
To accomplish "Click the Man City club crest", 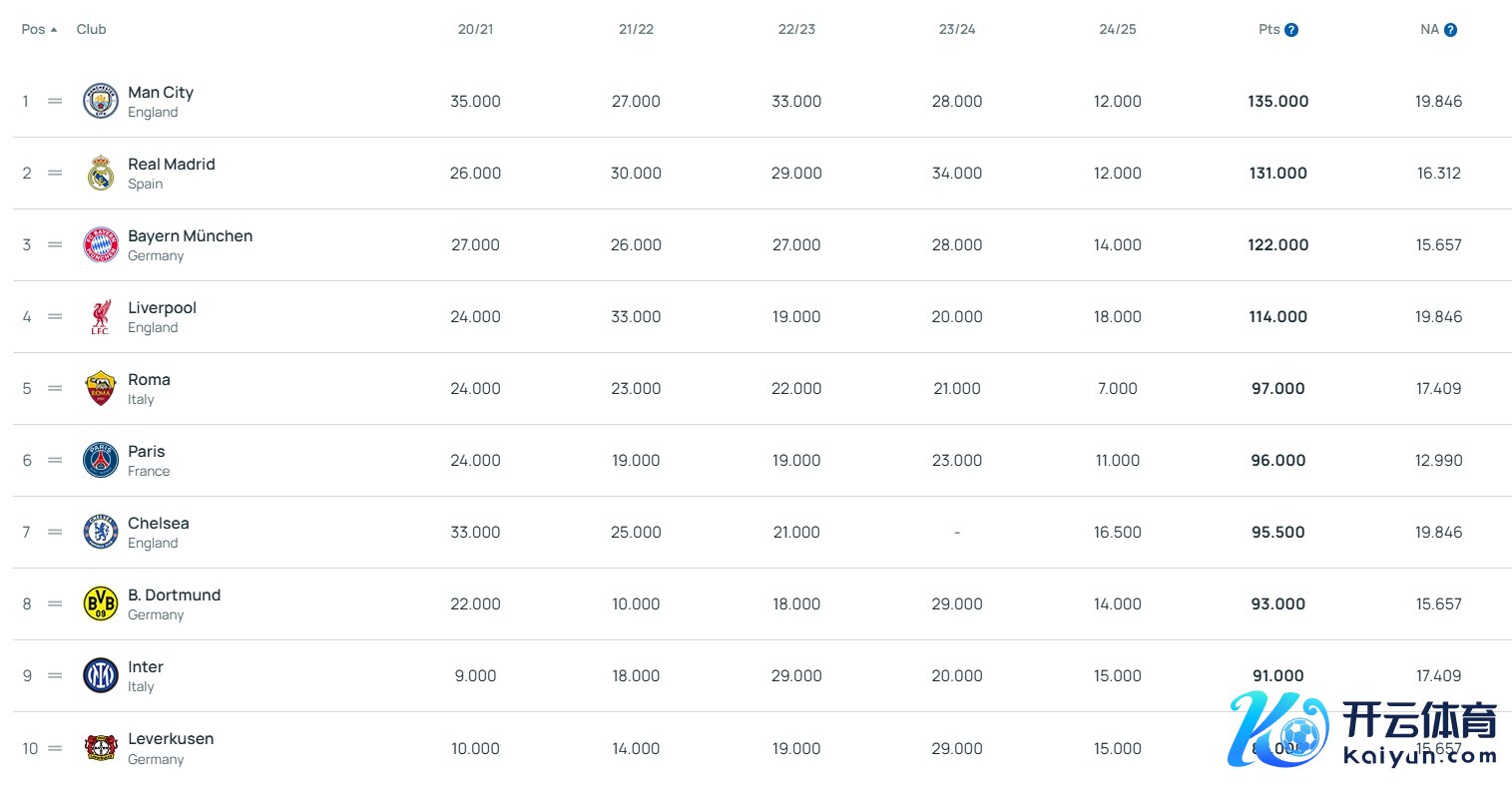I will (x=101, y=101).
